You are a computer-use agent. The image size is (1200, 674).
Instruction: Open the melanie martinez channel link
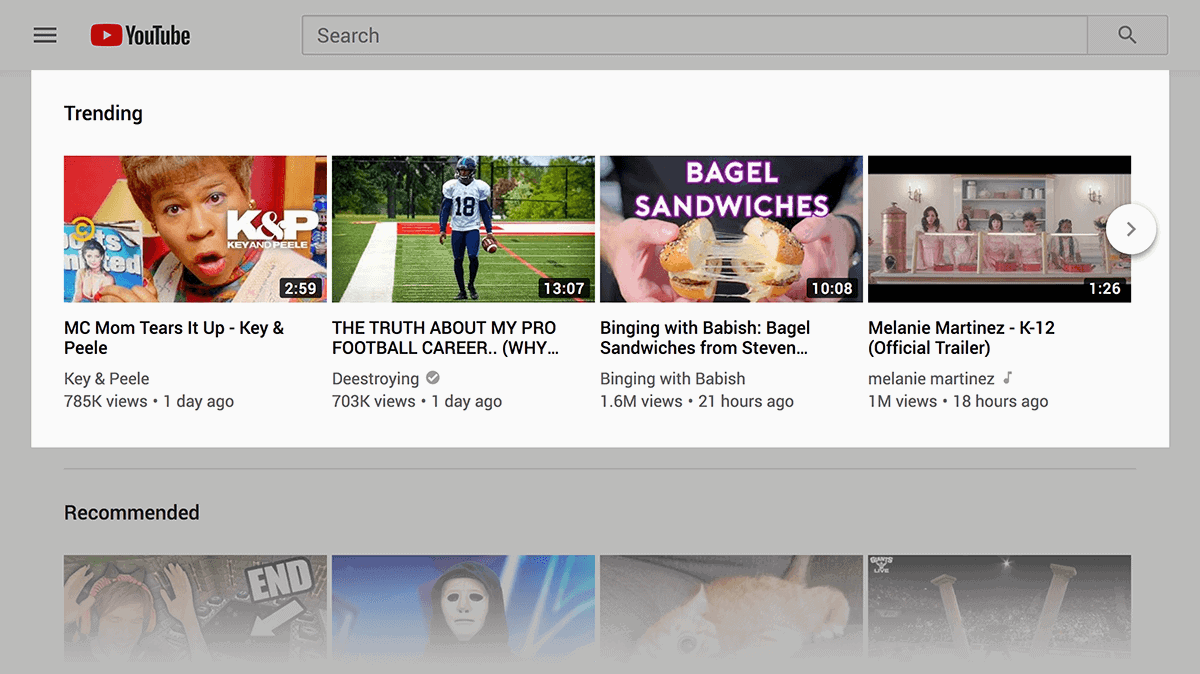point(931,379)
